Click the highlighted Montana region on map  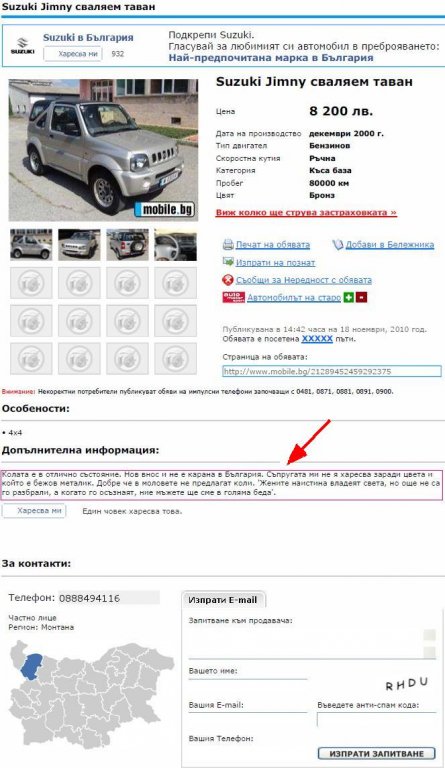click(x=32, y=667)
